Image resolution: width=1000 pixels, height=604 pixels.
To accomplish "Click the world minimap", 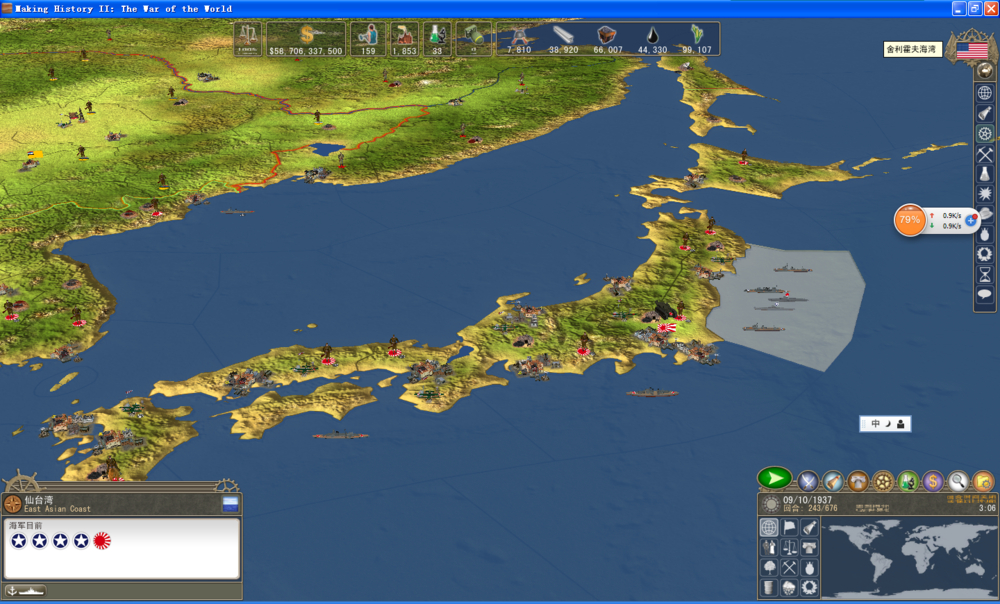I will [909, 557].
